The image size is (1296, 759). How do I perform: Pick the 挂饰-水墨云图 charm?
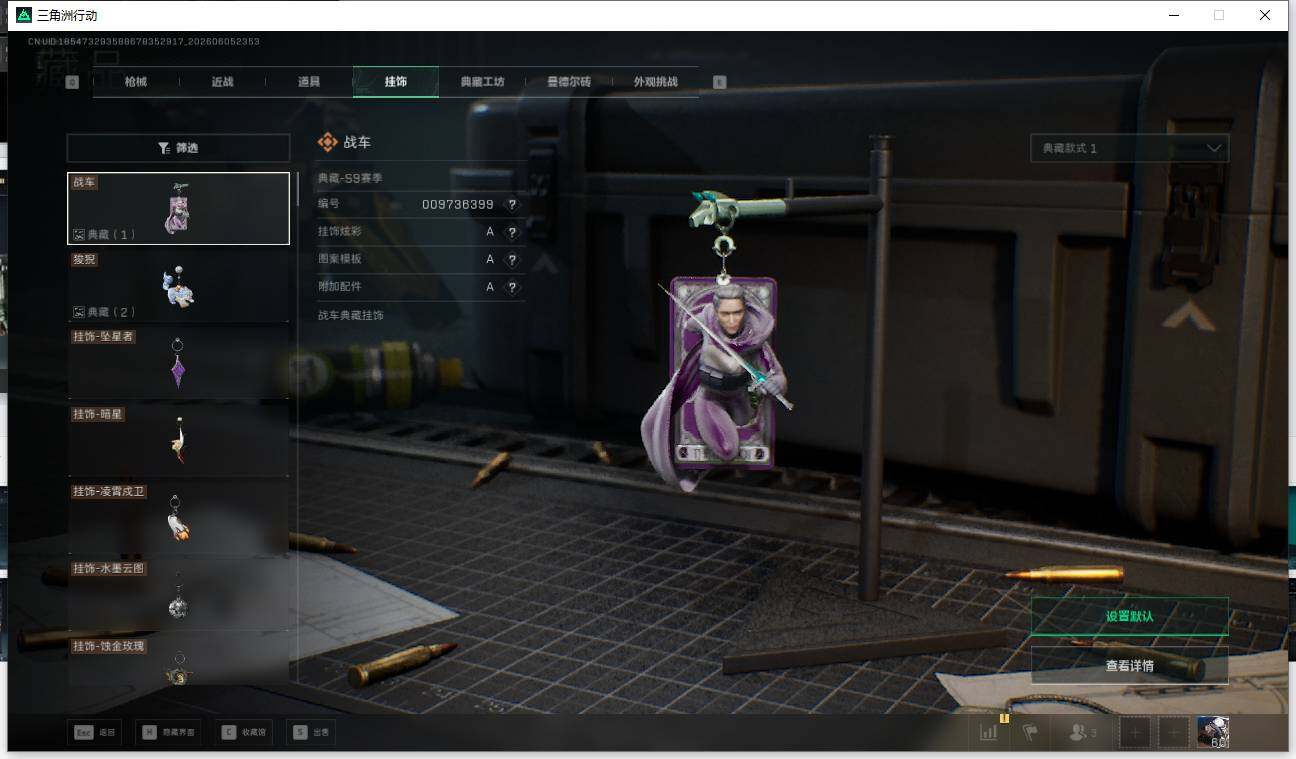click(x=178, y=594)
